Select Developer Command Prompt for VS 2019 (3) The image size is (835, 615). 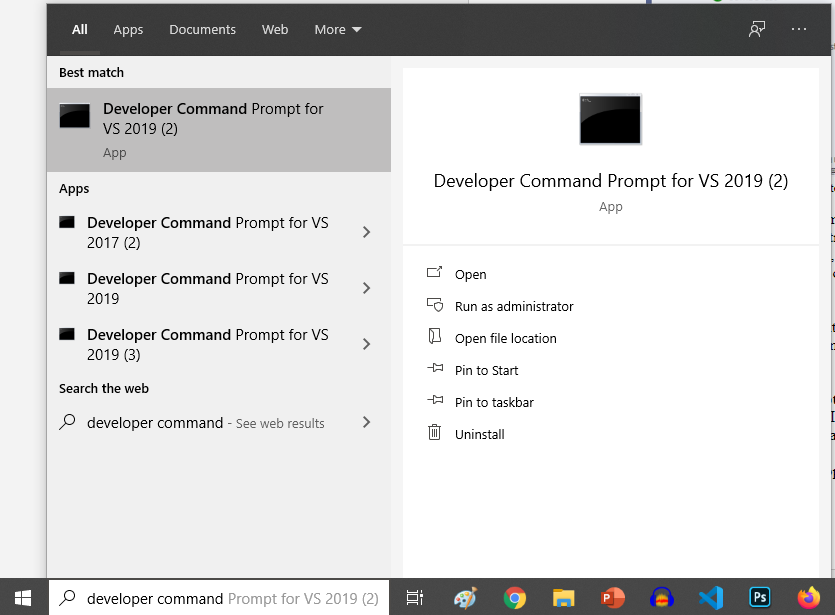click(219, 345)
